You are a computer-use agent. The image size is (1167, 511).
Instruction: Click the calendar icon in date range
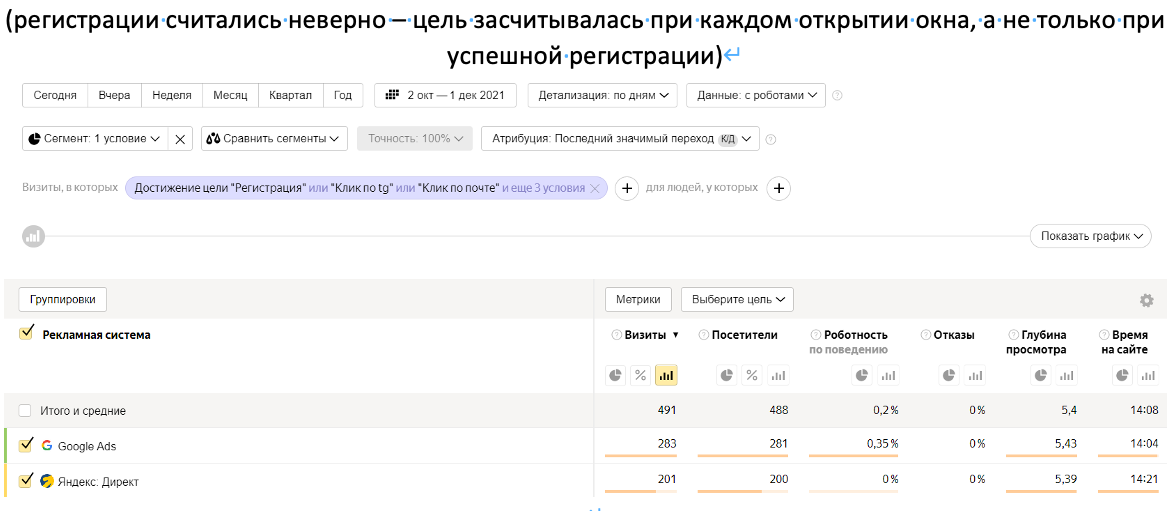[x=391, y=95]
